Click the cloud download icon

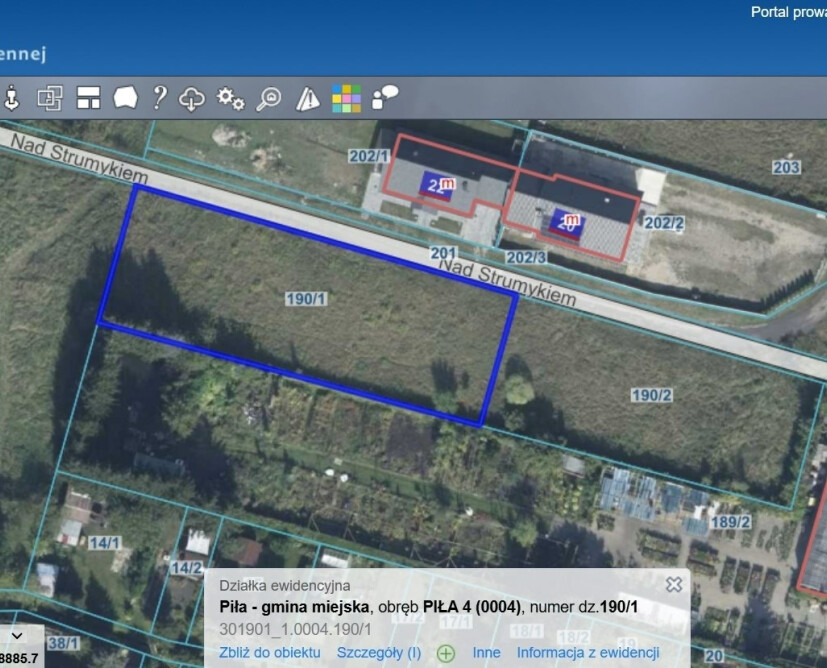click(192, 98)
